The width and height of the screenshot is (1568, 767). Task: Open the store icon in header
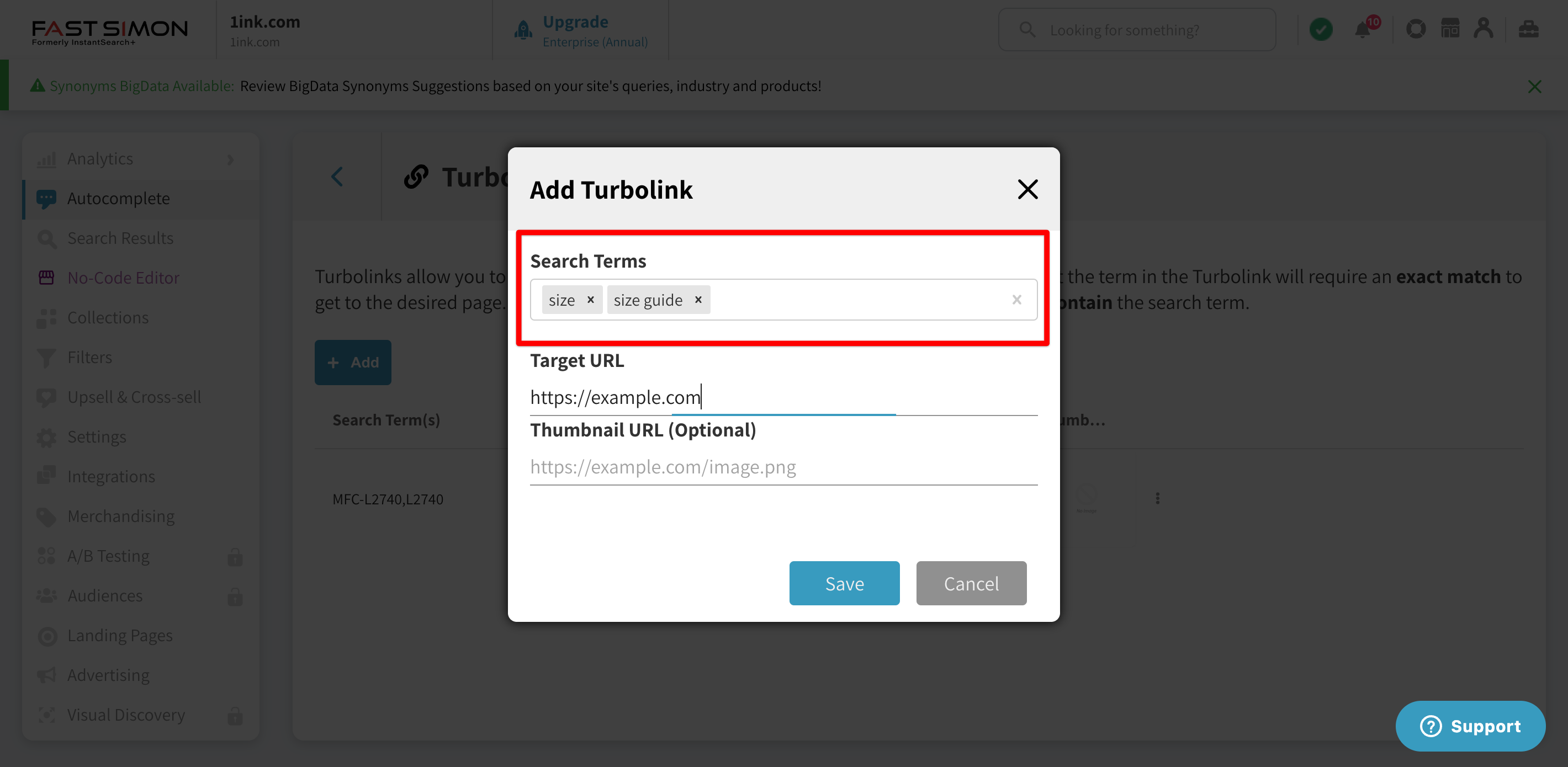click(x=1450, y=29)
